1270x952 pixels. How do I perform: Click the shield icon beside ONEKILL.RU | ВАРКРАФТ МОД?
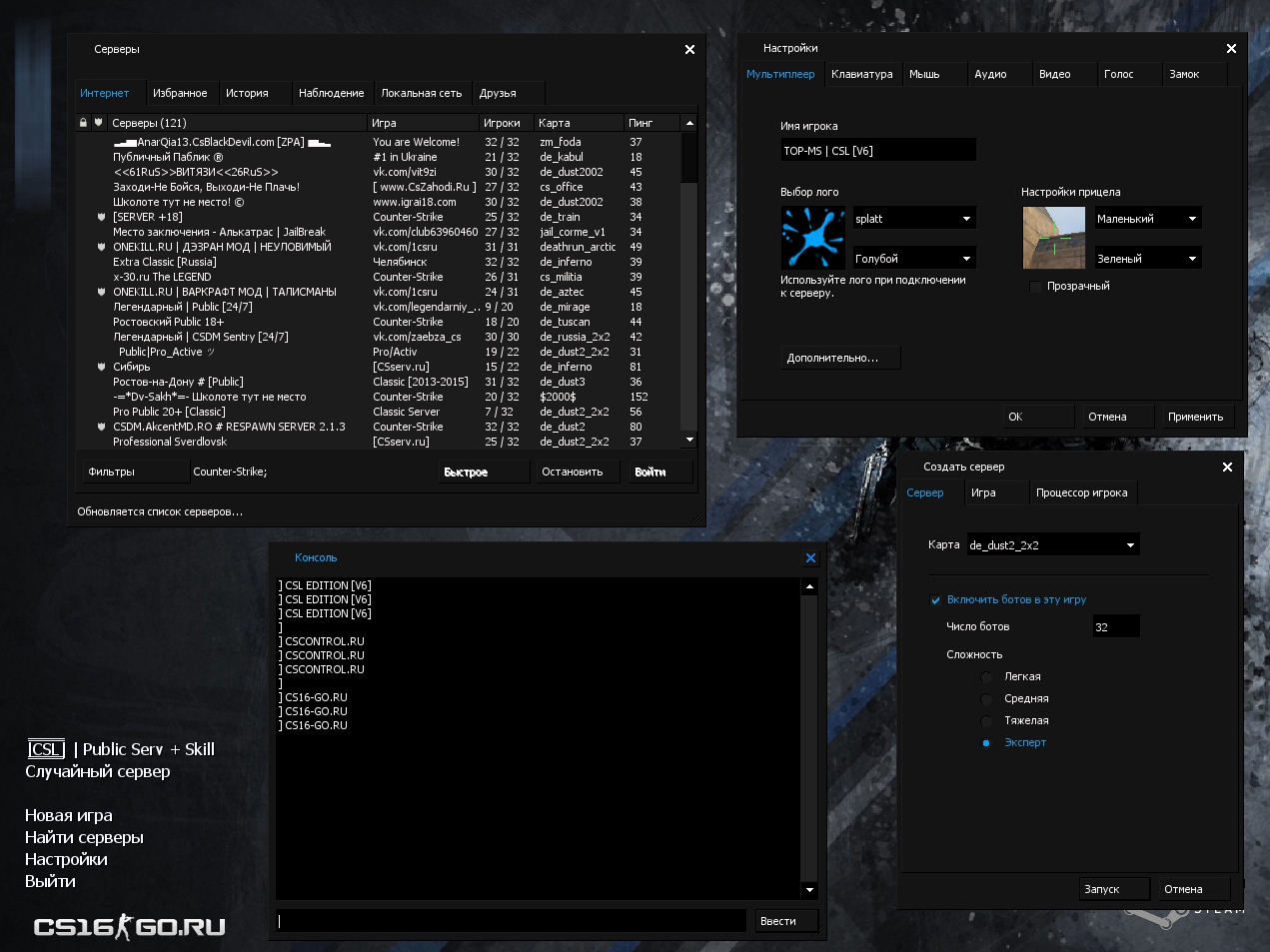tap(101, 292)
